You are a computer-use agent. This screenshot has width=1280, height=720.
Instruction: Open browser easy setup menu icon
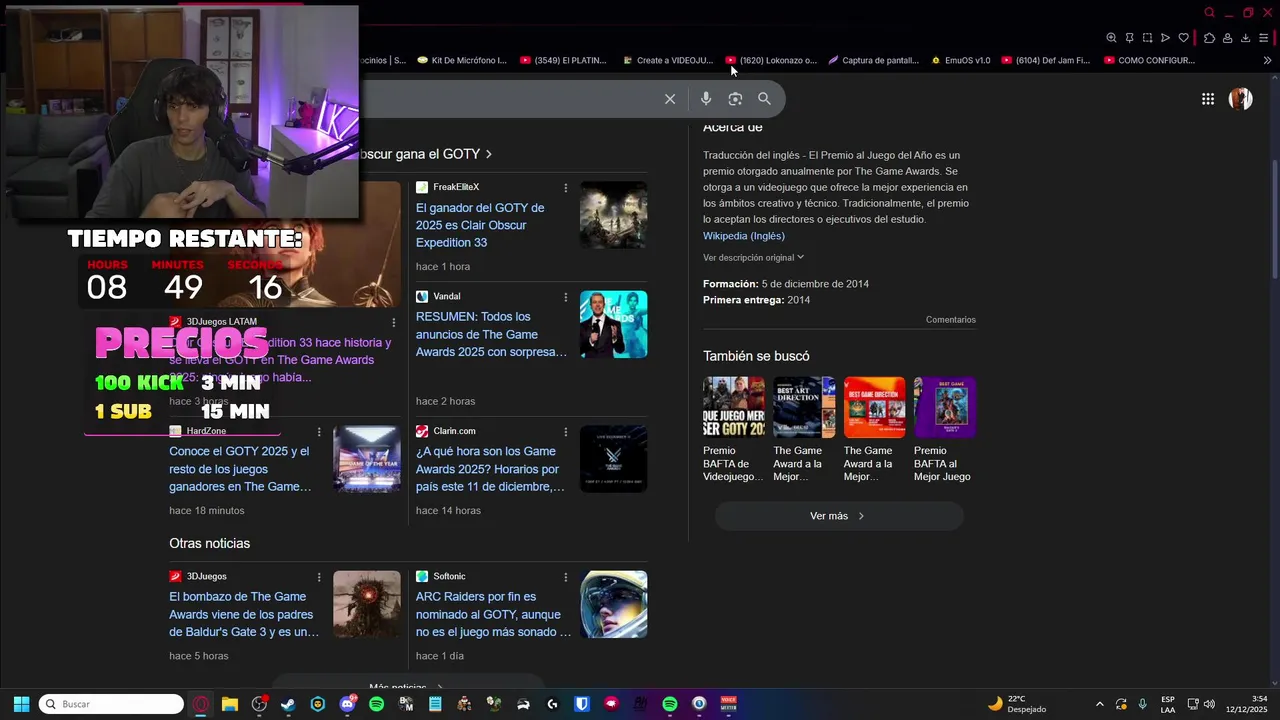(1263, 38)
